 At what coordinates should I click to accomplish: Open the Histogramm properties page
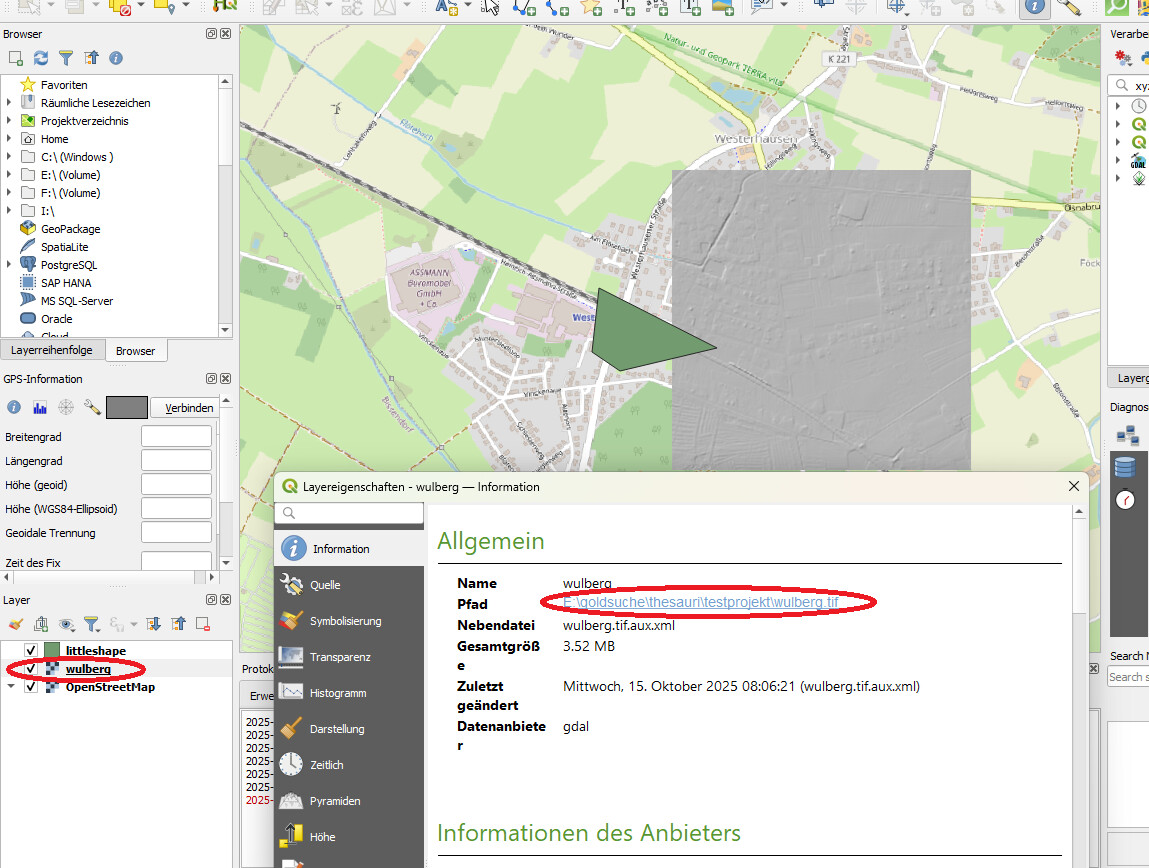337,693
